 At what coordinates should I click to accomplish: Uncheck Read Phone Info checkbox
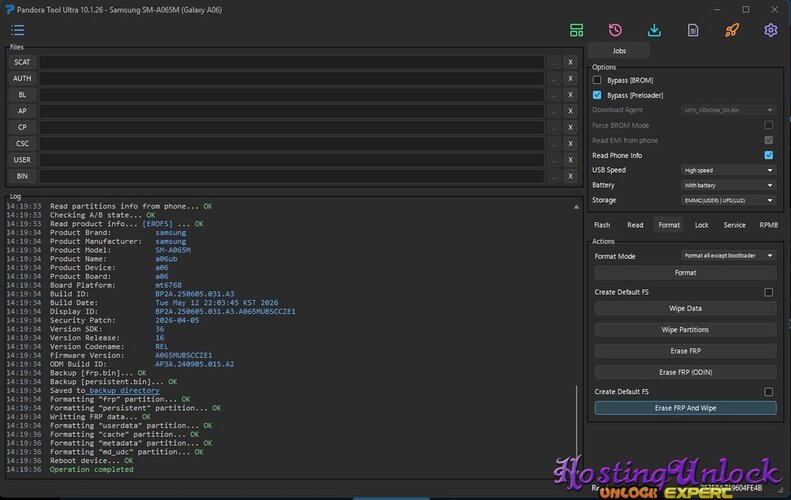768,155
